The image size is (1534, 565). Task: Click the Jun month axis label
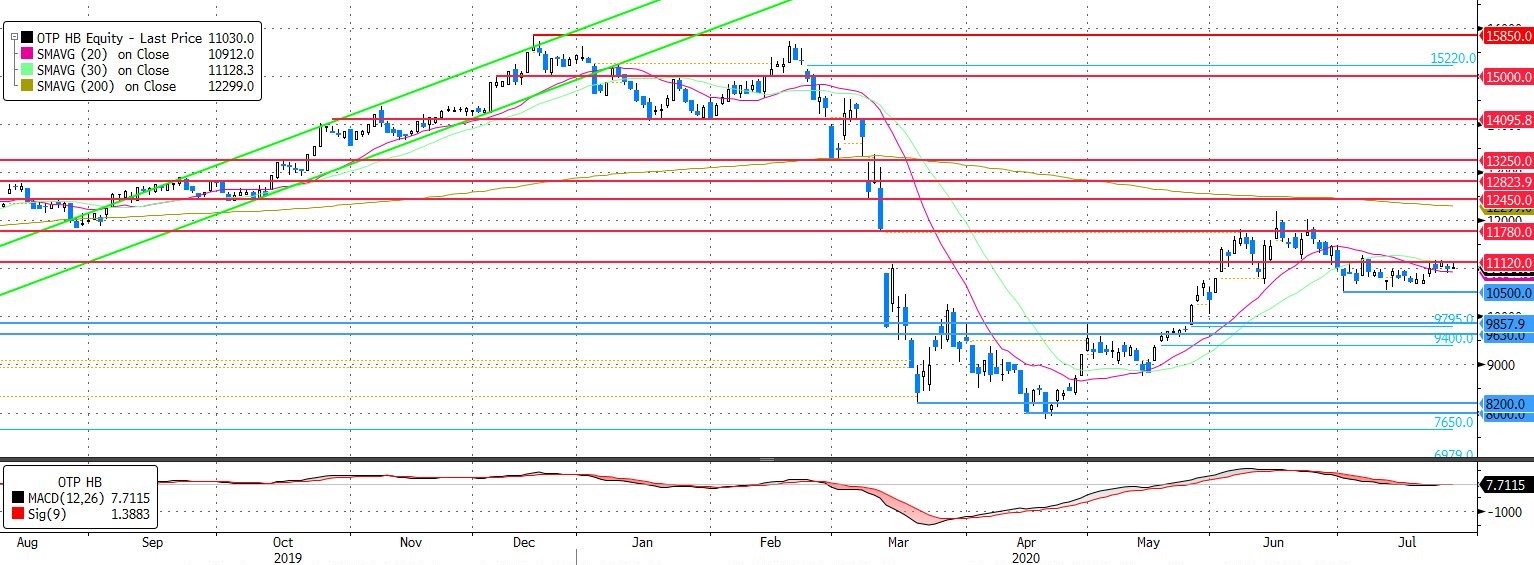pos(1274,542)
